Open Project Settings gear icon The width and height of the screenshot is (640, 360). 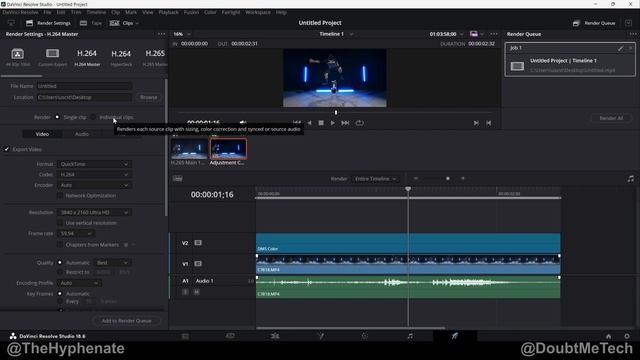pos(627,336)
